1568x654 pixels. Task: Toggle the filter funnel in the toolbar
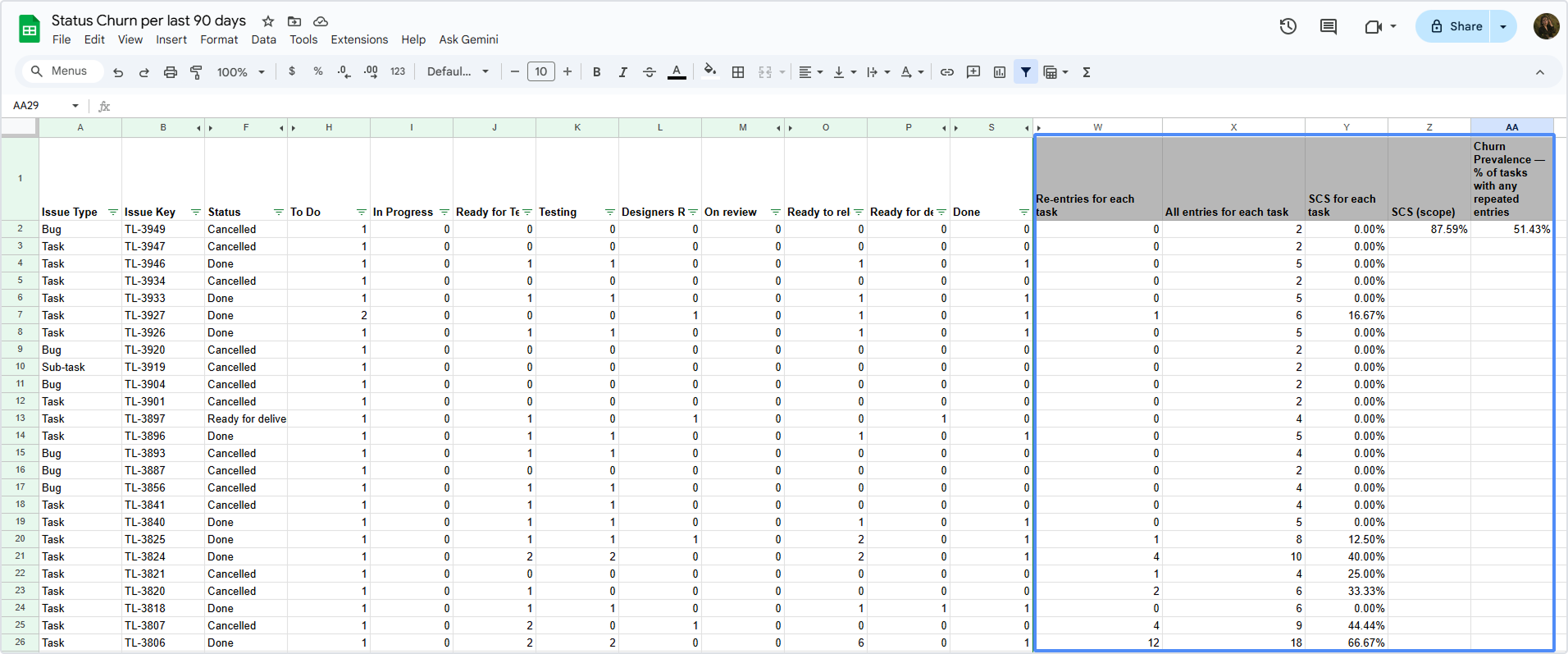[x=1026, y=72]
